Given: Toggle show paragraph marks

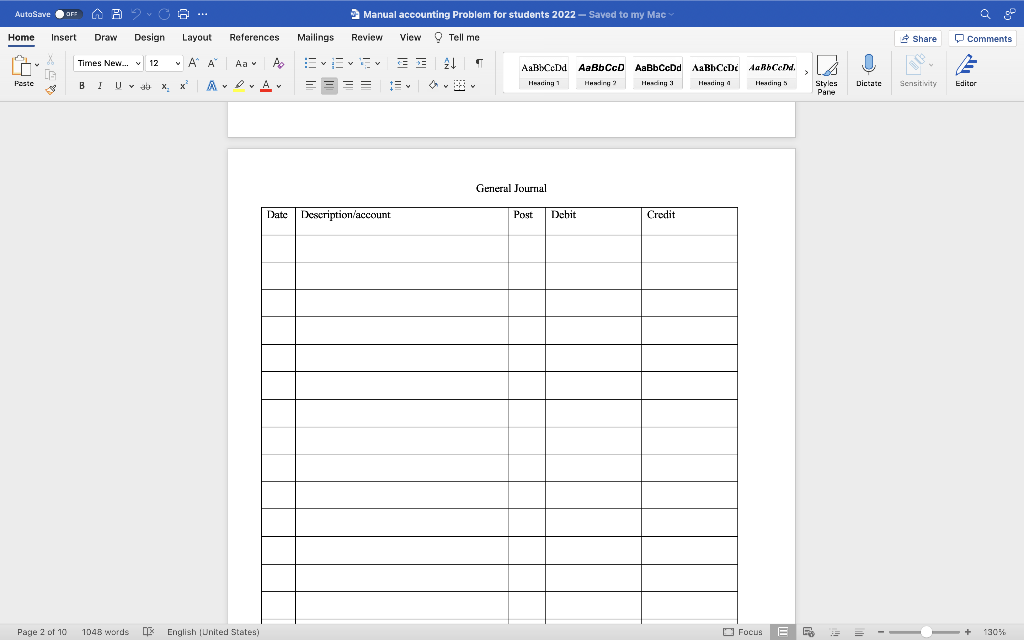Looking at the screenshot, I should tap(479, 63).
